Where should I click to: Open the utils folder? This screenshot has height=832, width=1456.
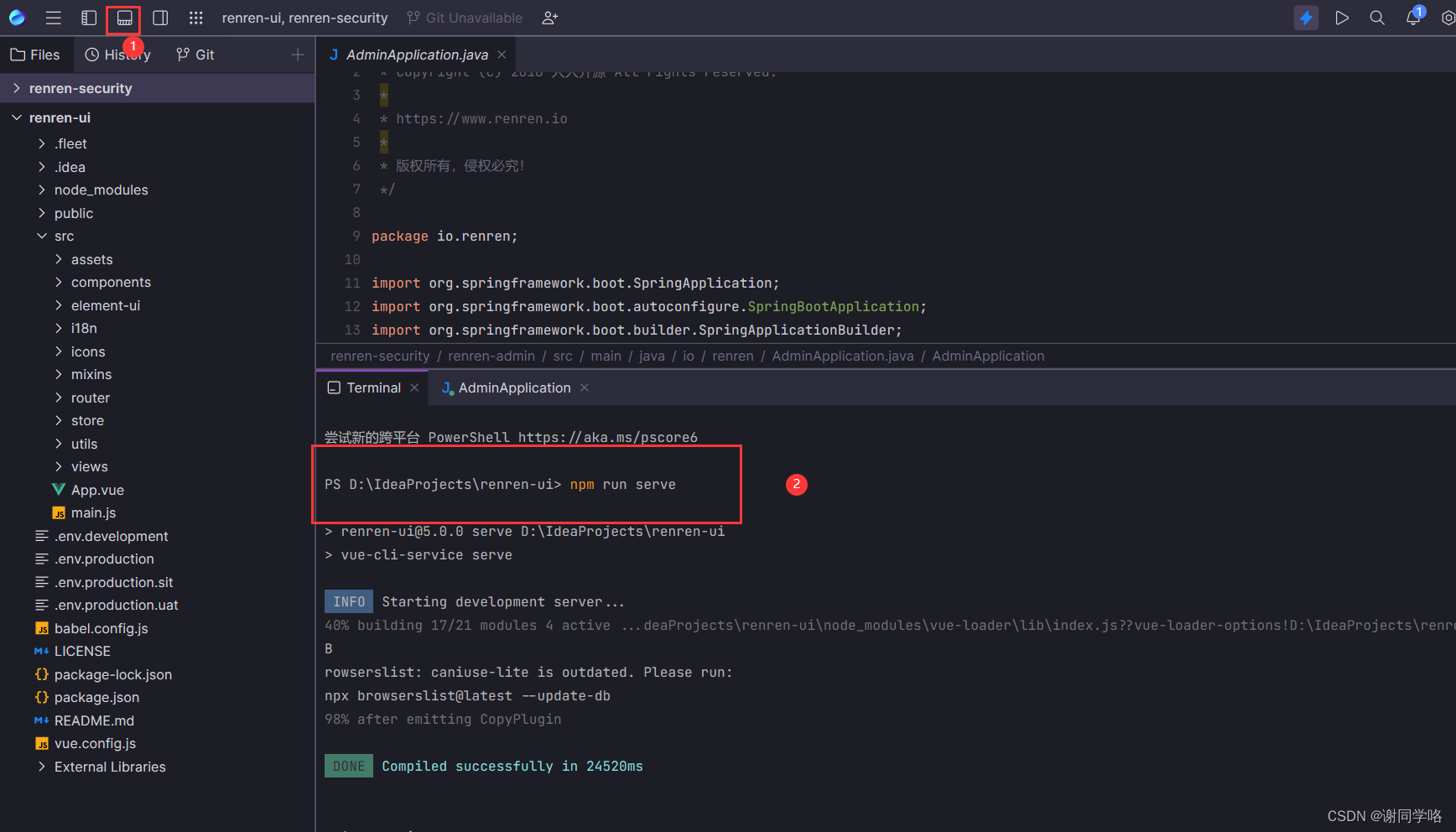(84, 444)
